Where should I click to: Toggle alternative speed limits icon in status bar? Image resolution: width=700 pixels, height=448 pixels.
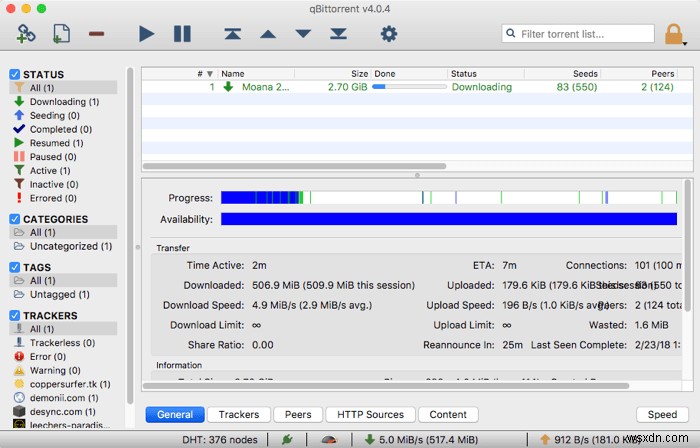click(x=329, y=440)
